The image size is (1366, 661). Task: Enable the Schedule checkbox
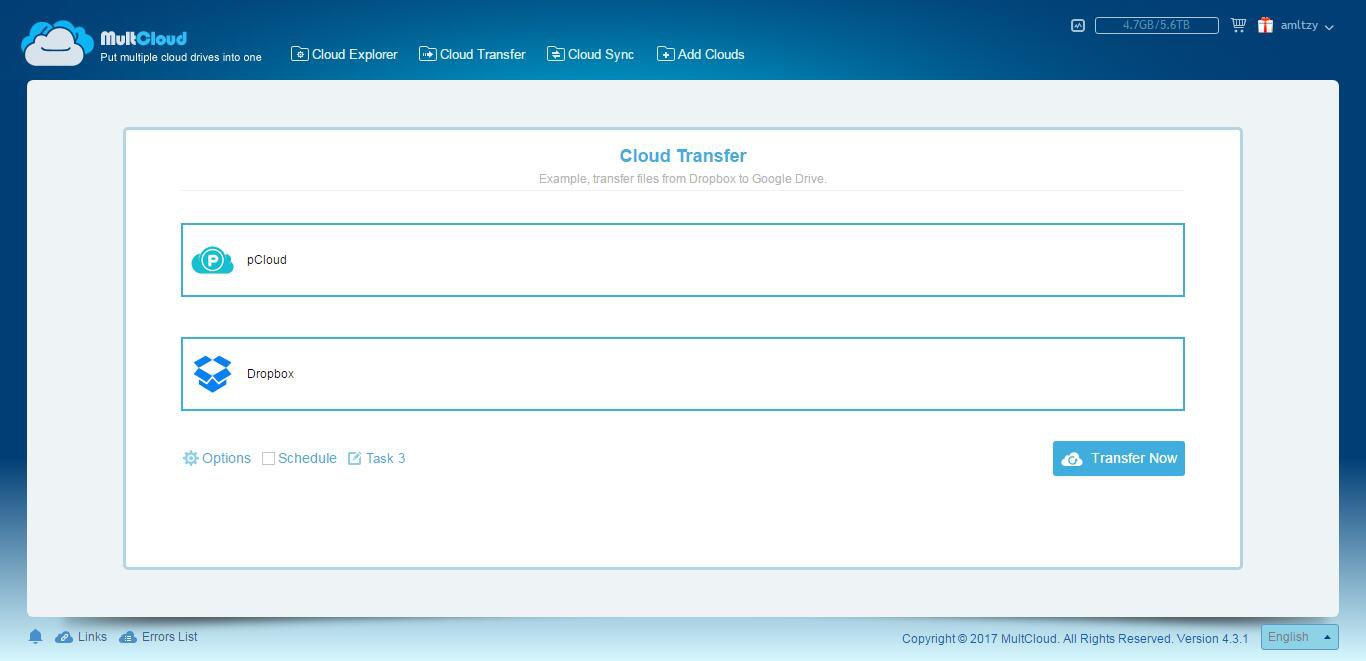click(x=268, y=458)
